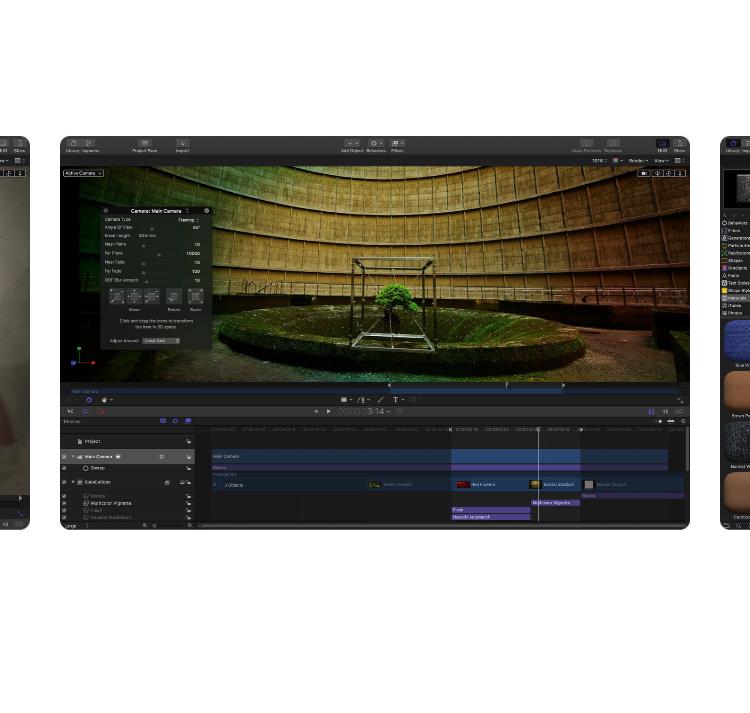
Task: Toggle the Multicolor Vignette checkbox
Action: [64, 503]
